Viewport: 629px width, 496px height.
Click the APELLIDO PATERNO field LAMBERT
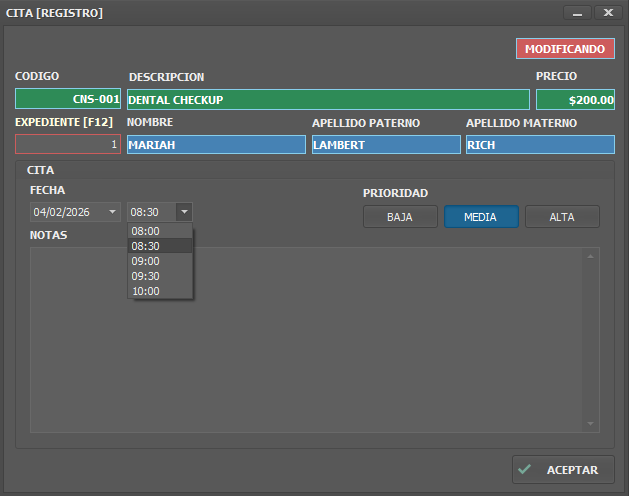point(386,144)
